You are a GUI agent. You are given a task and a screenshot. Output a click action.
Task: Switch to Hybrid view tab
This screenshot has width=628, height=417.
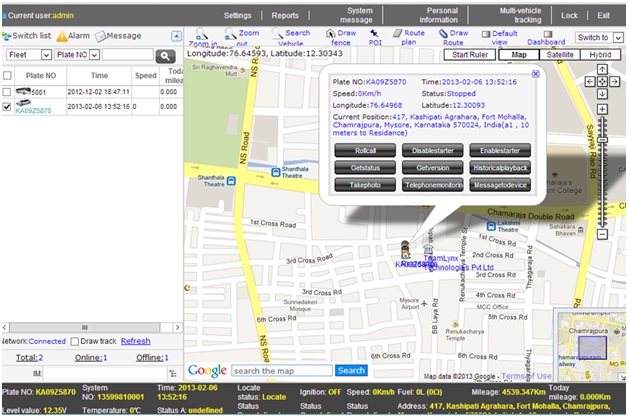point(600,55)
